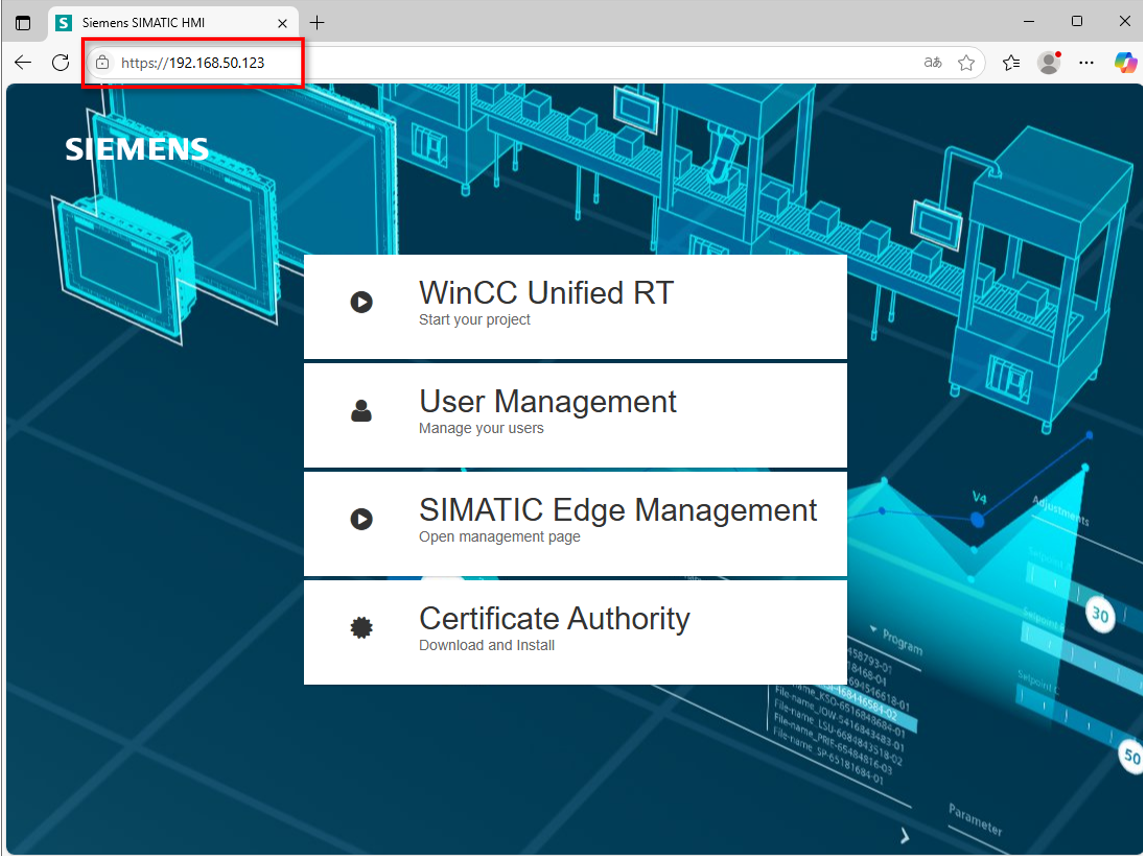The height and width of the screenshot is (856, 1143).
Task: Click the Certificate Authority heading link
Action: (x=554, y=619)
